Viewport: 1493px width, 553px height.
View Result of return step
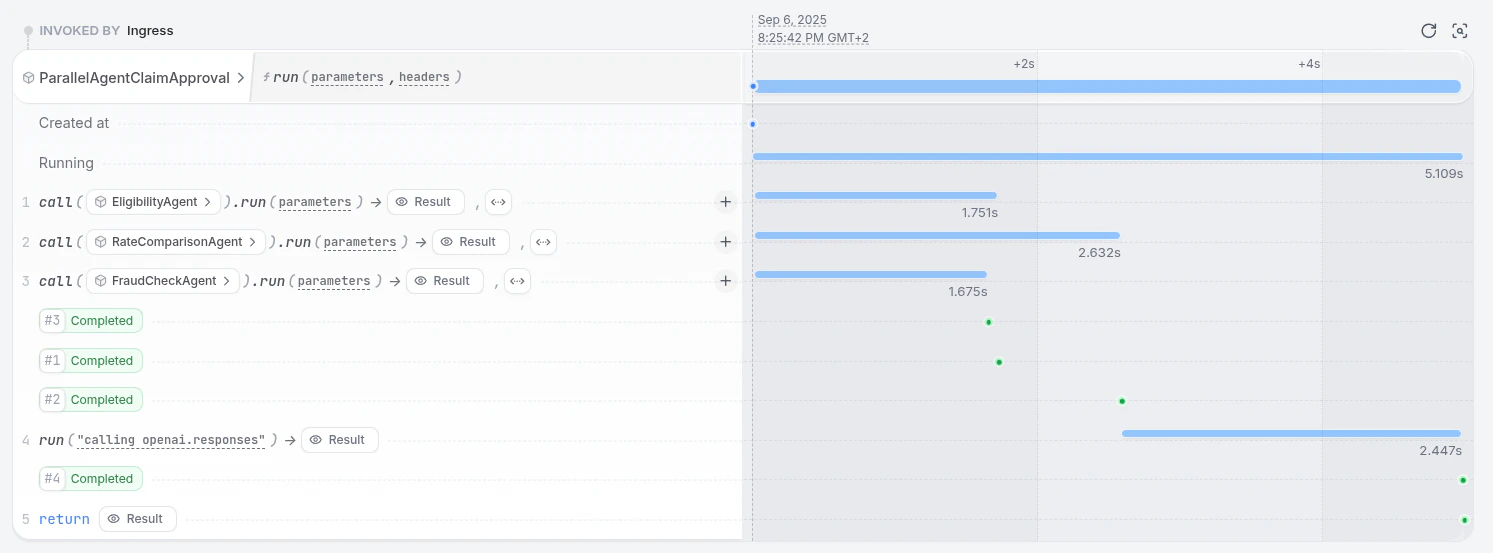(137, 519)
